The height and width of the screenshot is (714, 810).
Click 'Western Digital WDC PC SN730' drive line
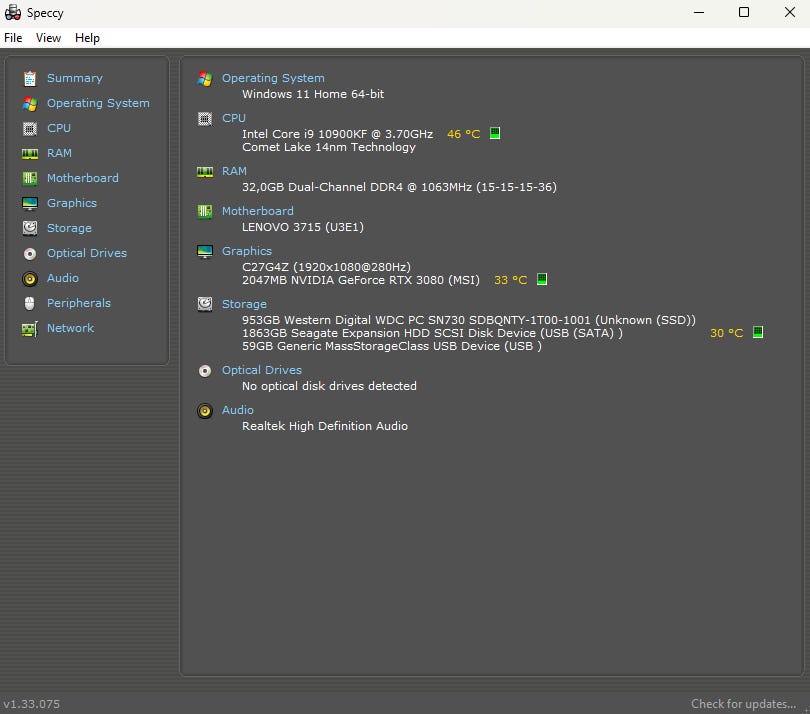(469, 320)
